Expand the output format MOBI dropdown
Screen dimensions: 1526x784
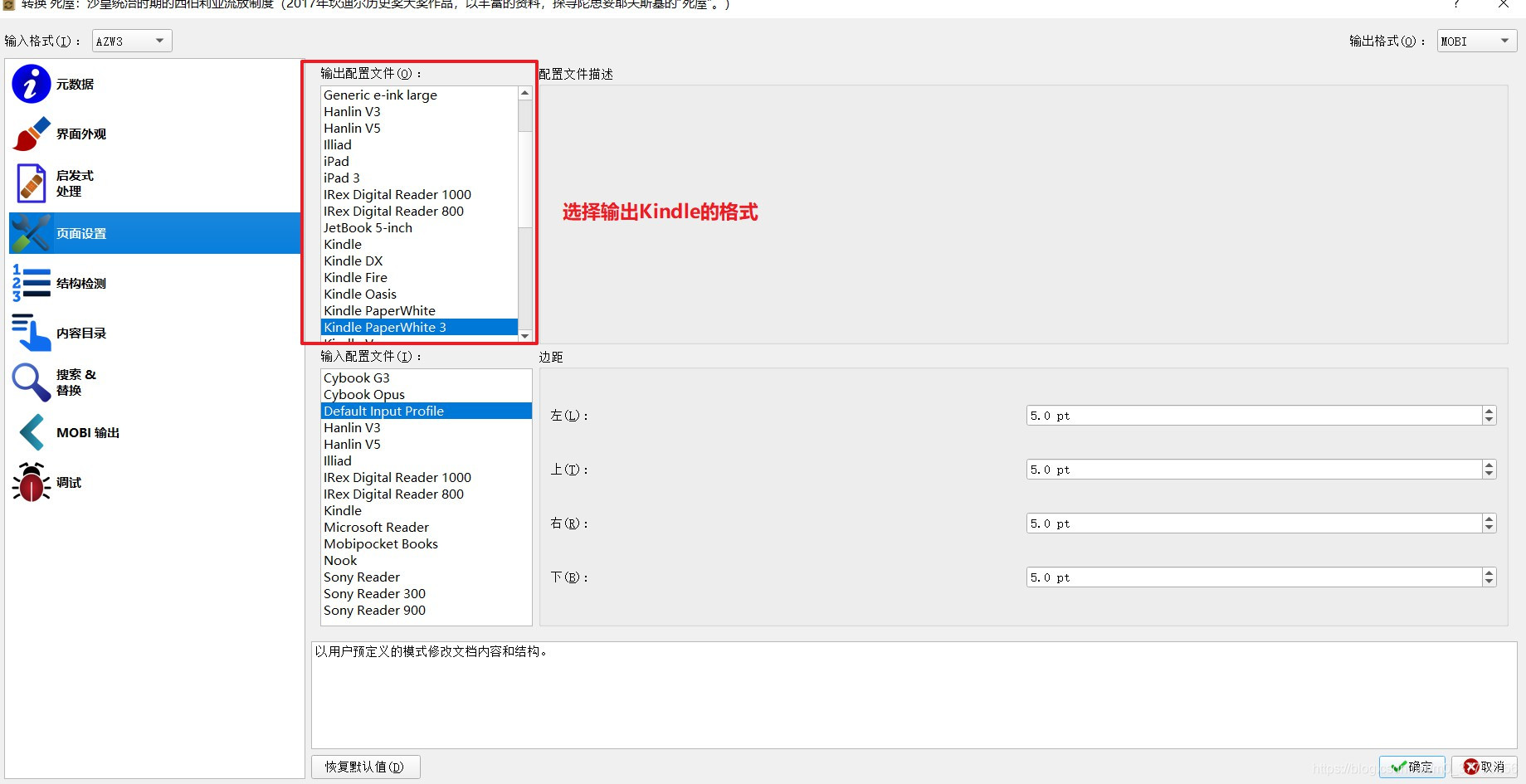[1477, 41]
